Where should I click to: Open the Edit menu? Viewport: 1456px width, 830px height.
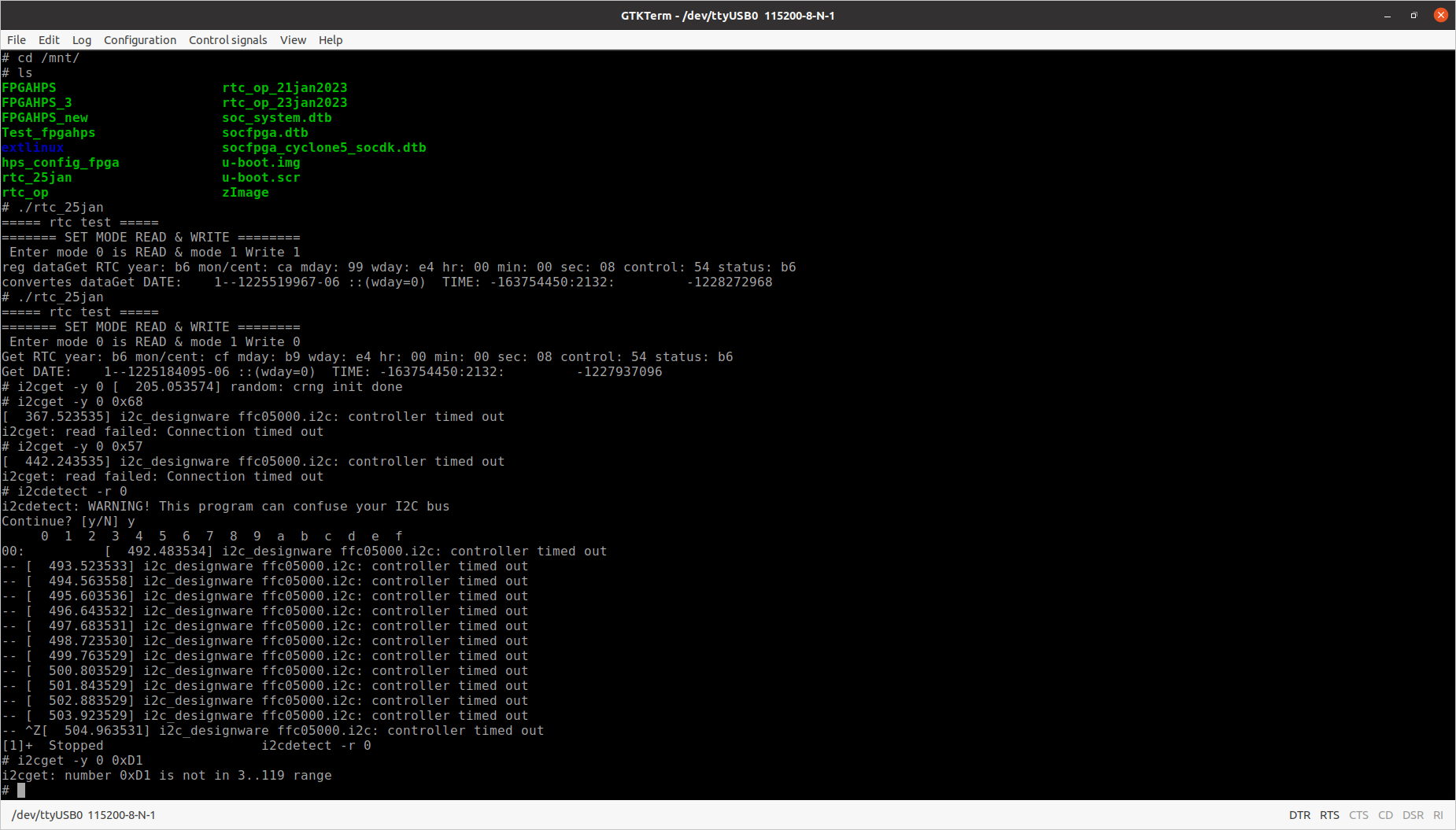(49, 40)
